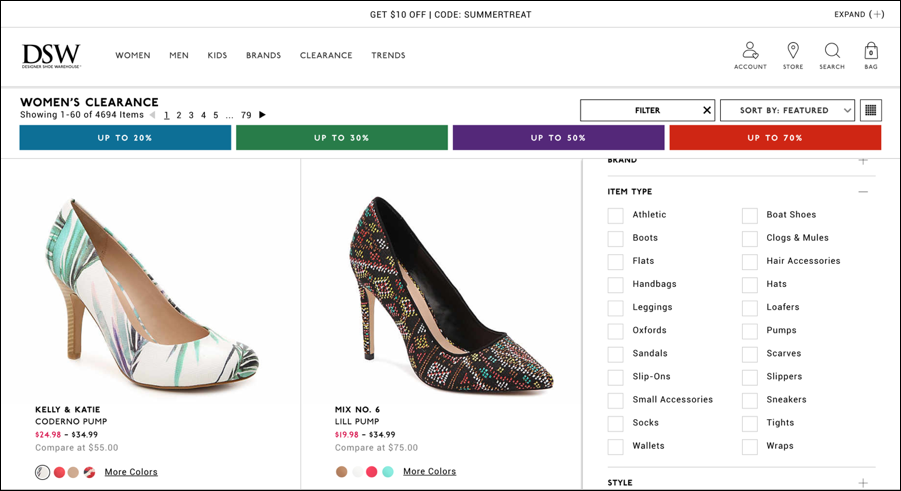Viewport: 901px width, 491px height.
Task: Collapse the Item Type section
Action: tap(863, 191)
